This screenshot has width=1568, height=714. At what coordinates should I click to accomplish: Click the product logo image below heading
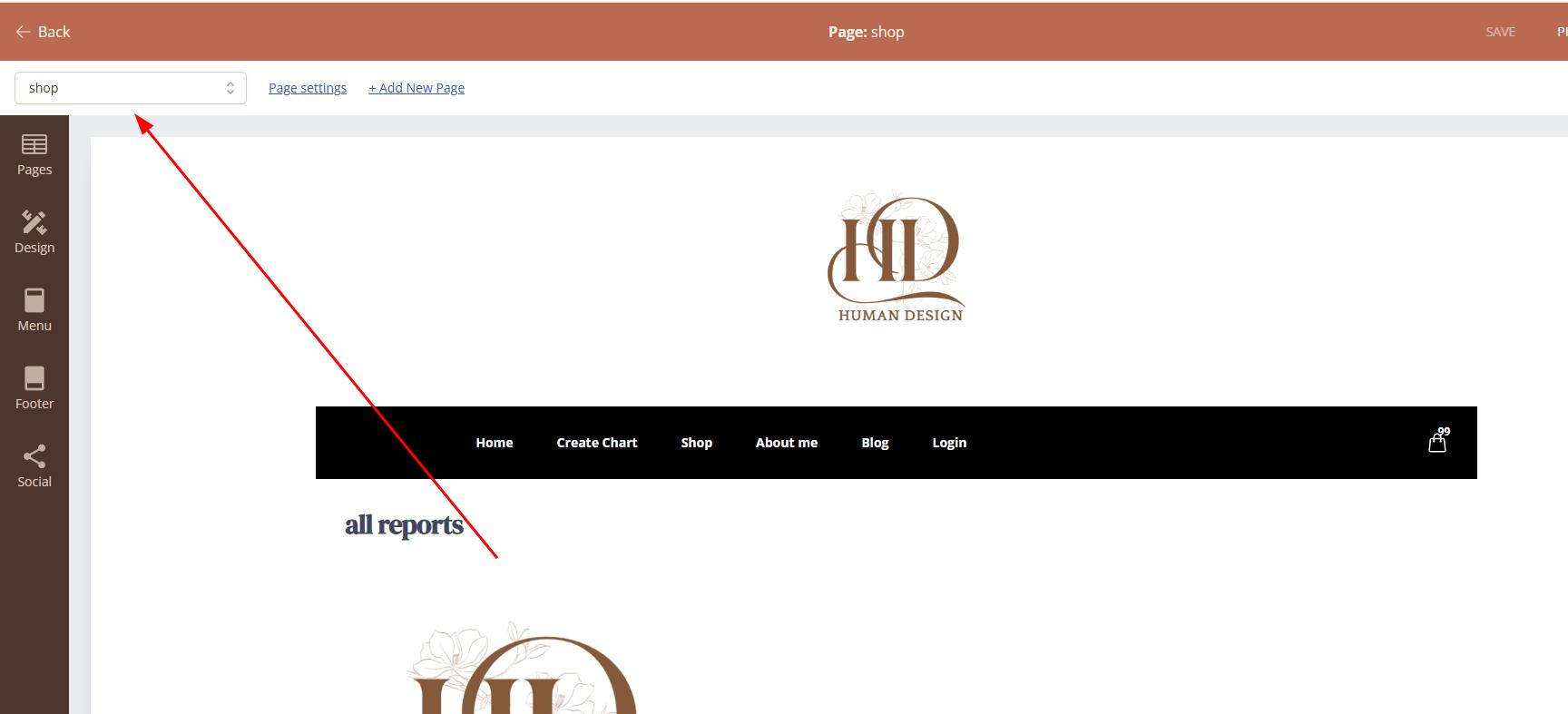(x=523, y=671)
